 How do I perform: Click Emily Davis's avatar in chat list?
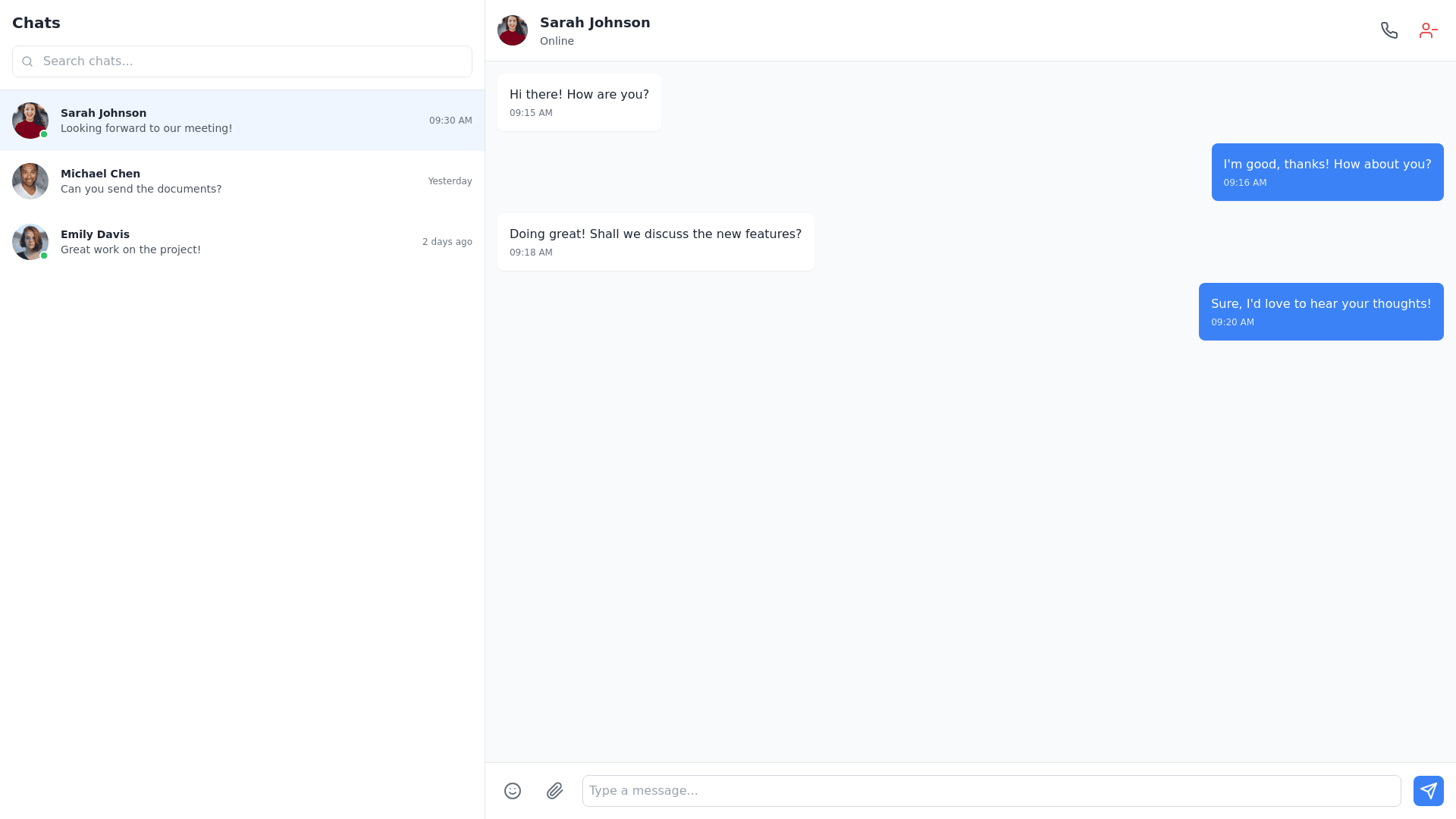(x=30, y=242)
